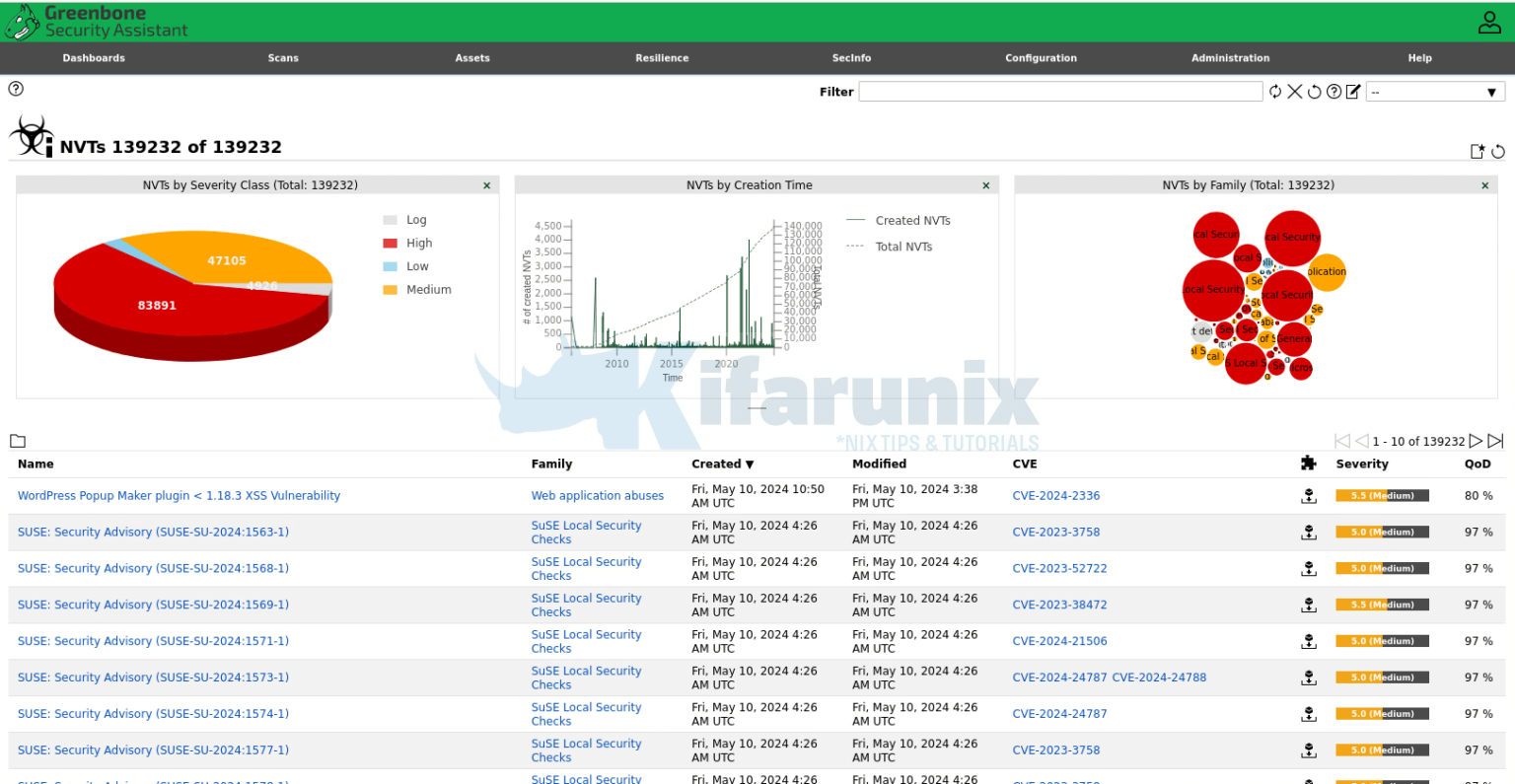Open the WordPress Popup Maker vulnerability link
1515x784 pixels.
tap(179, 495)
